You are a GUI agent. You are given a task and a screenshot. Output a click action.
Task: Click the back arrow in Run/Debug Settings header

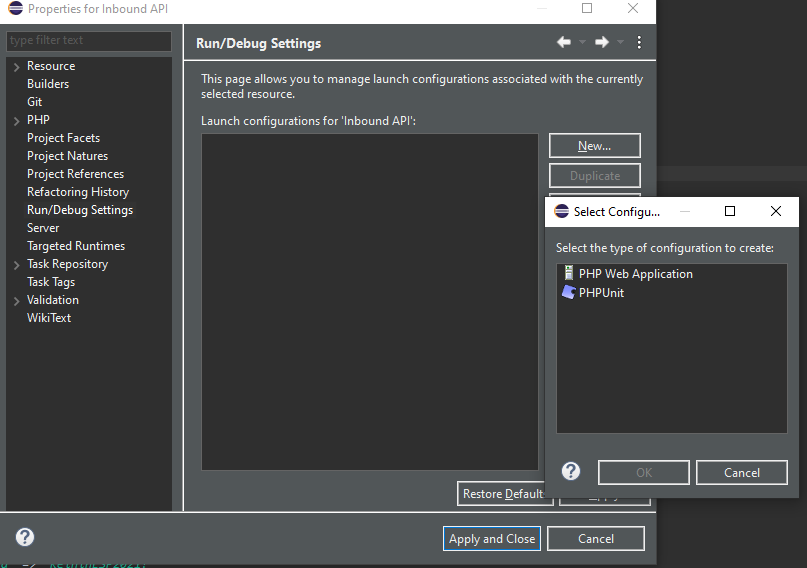coord(564,42)
